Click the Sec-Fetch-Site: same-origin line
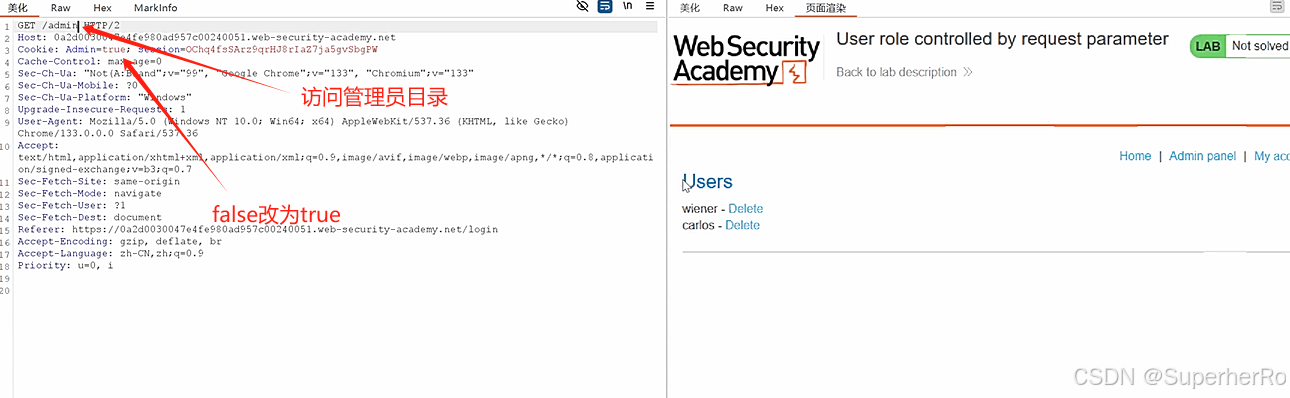Image resolution: width=1290 pixels, height=398 pixels. pos(98,181)
